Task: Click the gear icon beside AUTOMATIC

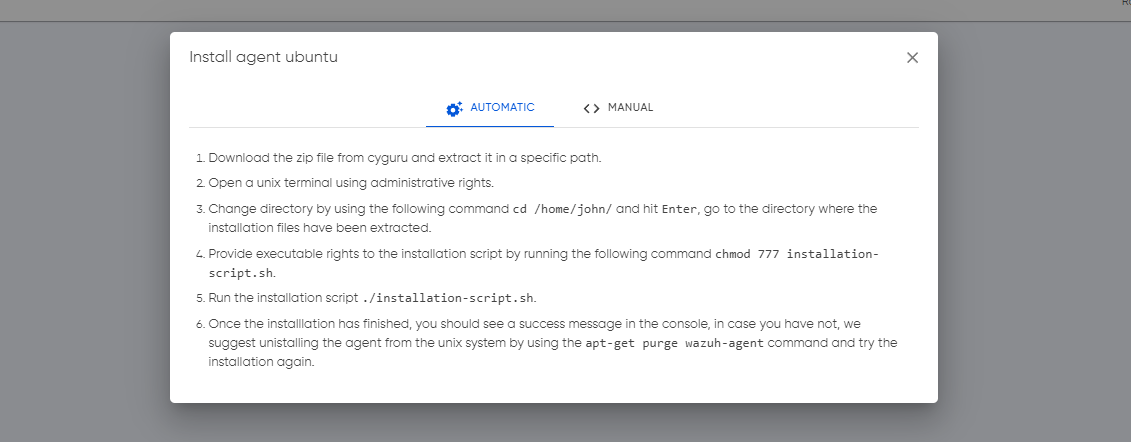Action: [x=454, y=109]
